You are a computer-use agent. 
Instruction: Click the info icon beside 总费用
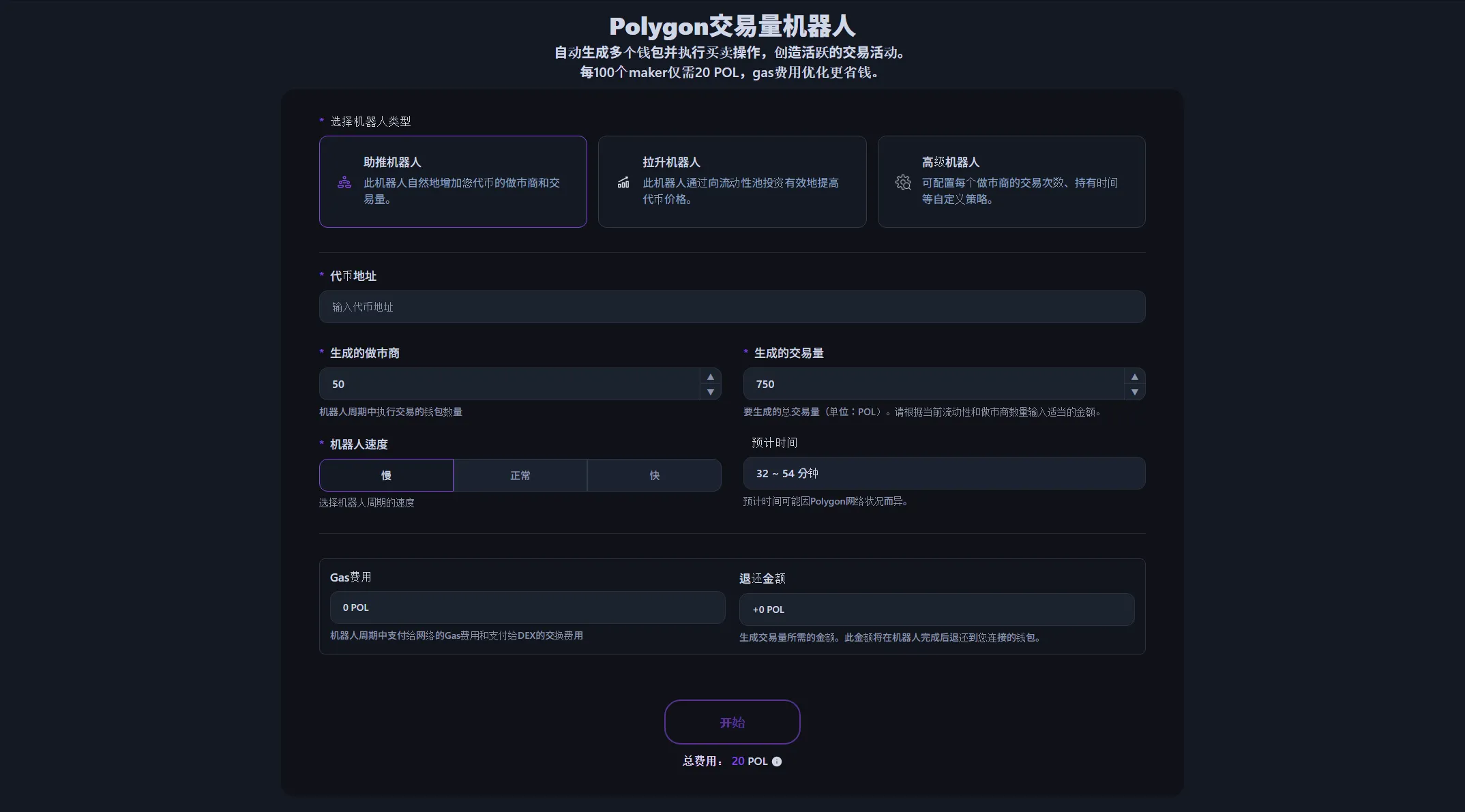coord(777,762)
